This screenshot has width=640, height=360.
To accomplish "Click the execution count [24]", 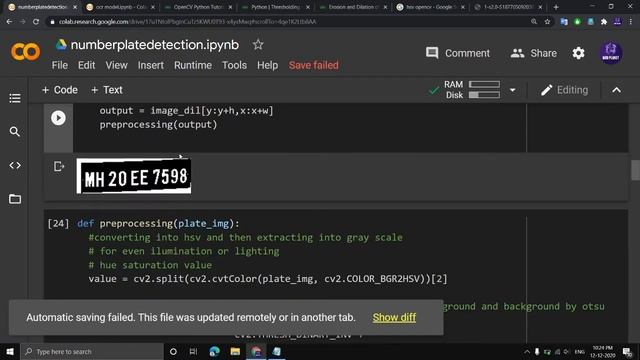I will (x=58, y=223).
